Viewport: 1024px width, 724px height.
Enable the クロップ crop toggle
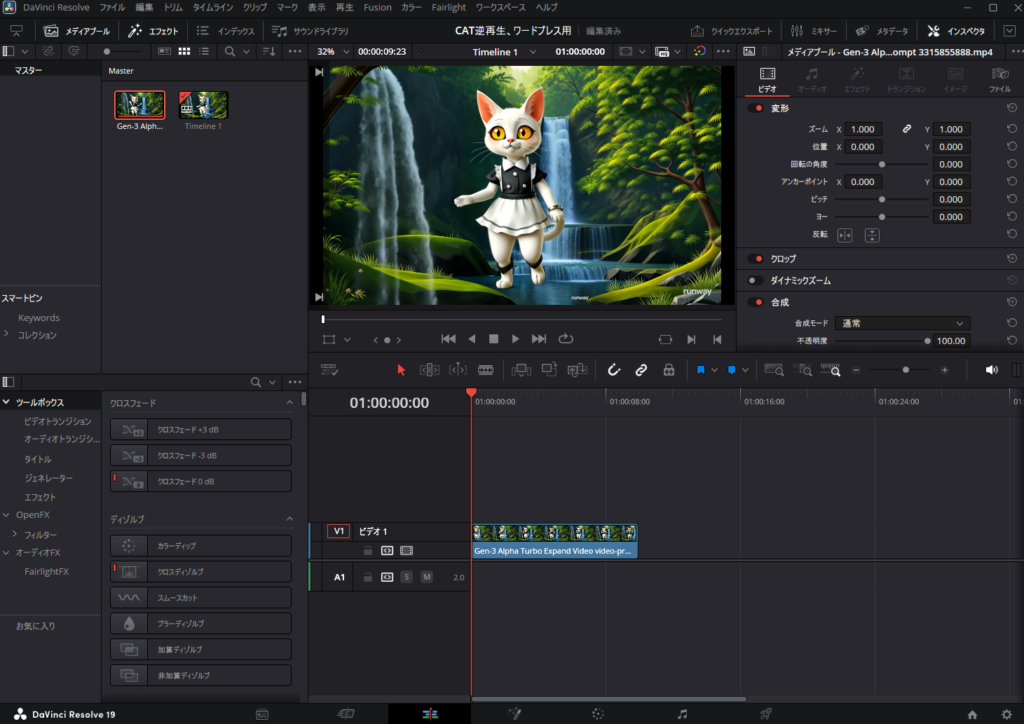point(755,258)
